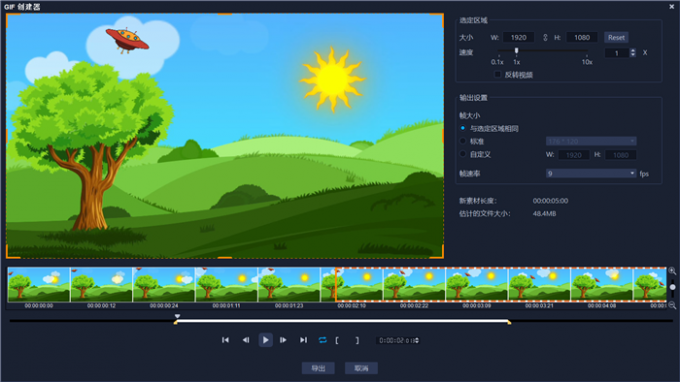Select the thumbnail at 00:00:03:21

coord(539,284)
